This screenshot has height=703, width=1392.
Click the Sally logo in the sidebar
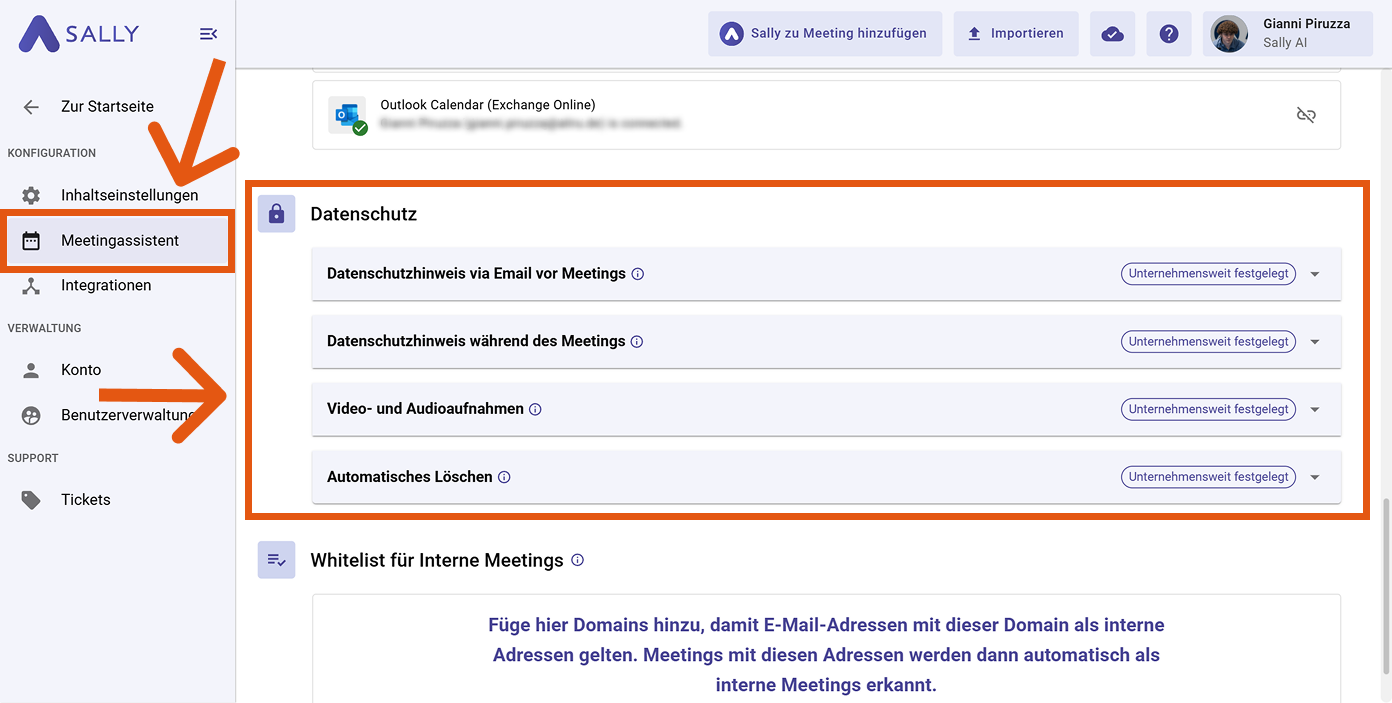coord(79,34)
